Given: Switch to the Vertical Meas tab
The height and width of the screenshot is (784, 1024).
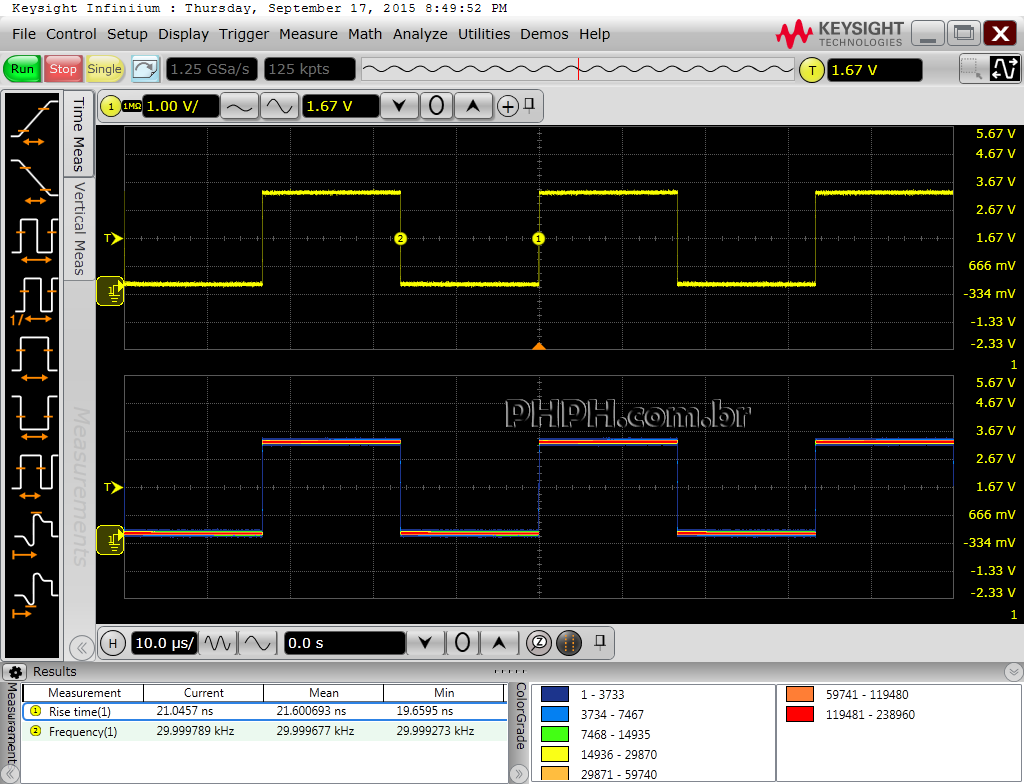Looking at the screenshot, I should coord(79,228).
